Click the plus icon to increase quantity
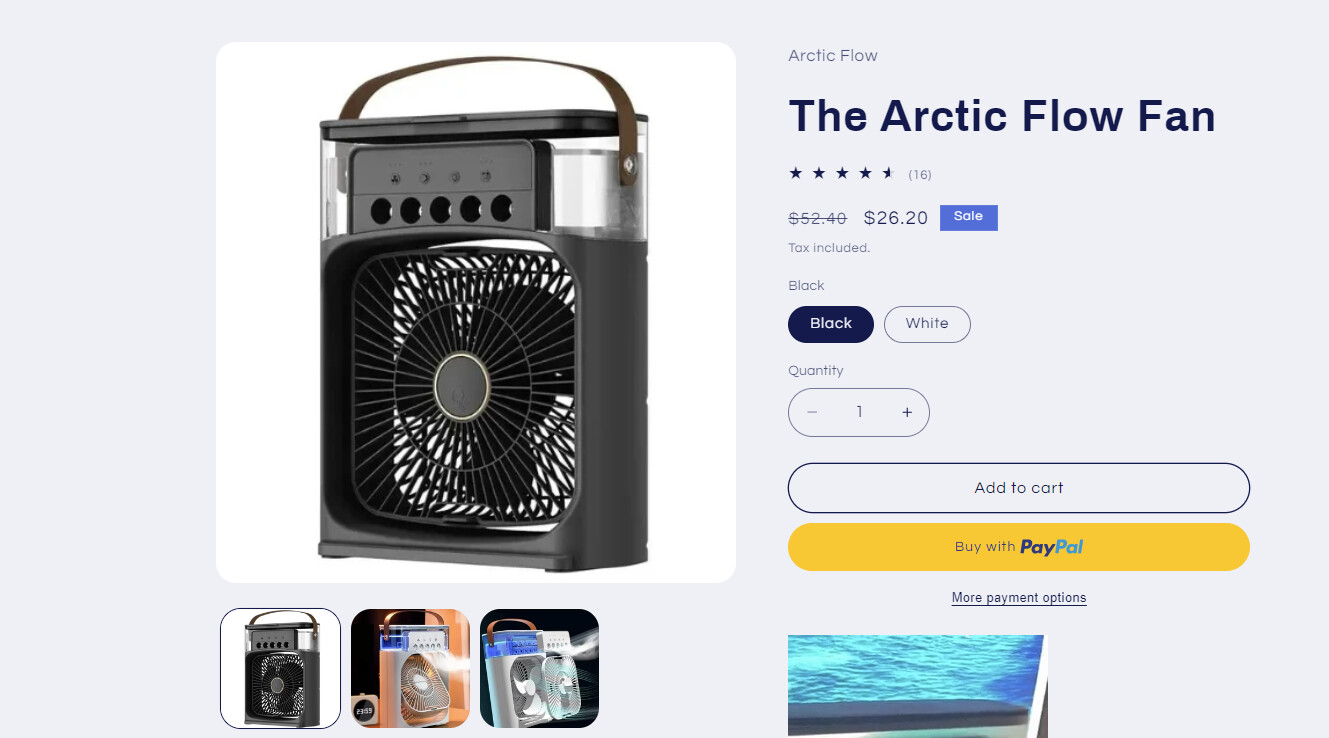 [x=907, y=412]
